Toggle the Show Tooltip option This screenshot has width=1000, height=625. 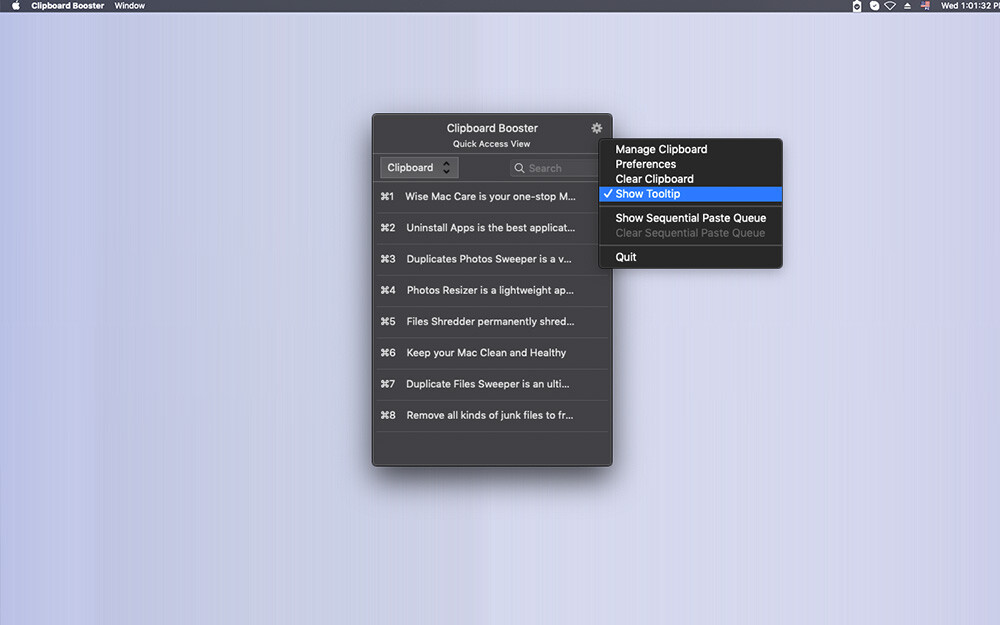691,194
